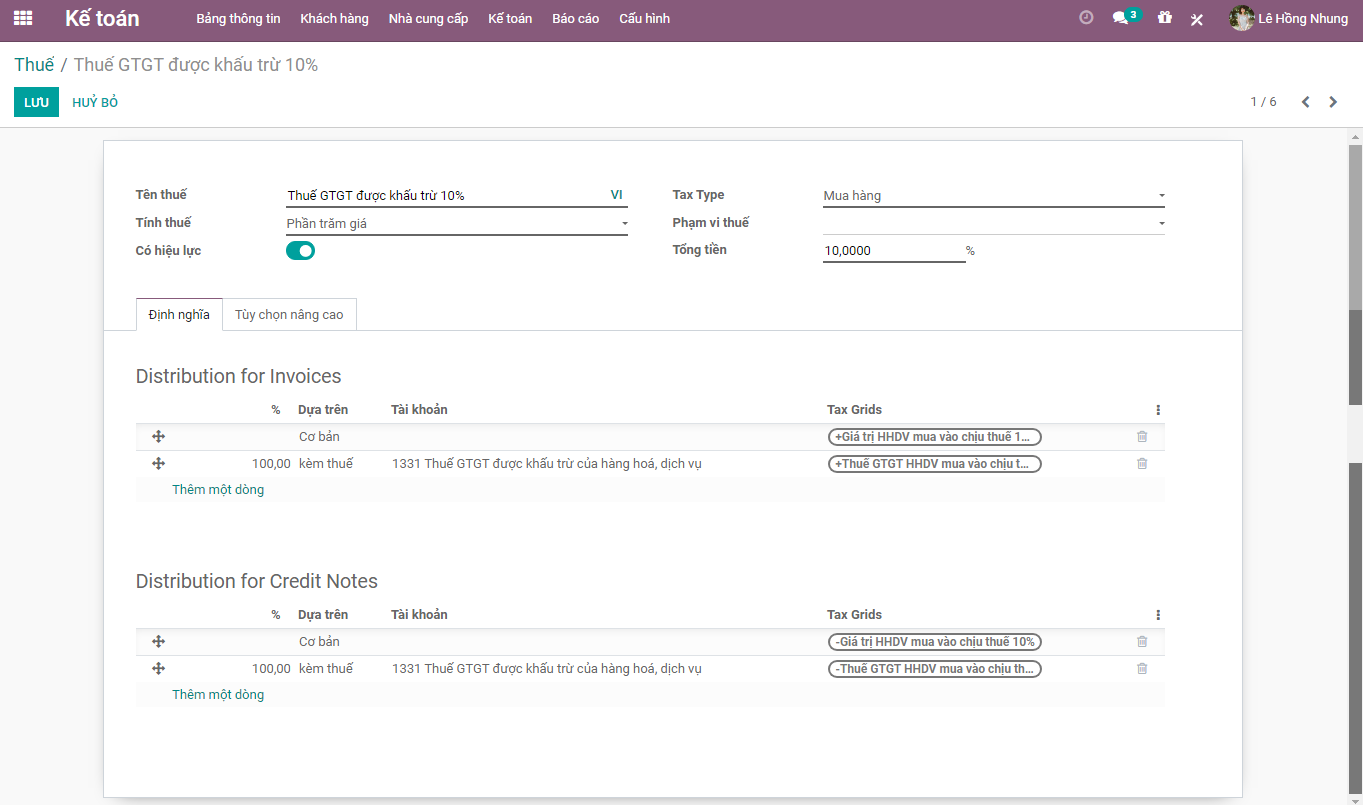This screenshot has width=1363, height=805.
Task: Go to previous record arrow
Action: point(1305,102)
